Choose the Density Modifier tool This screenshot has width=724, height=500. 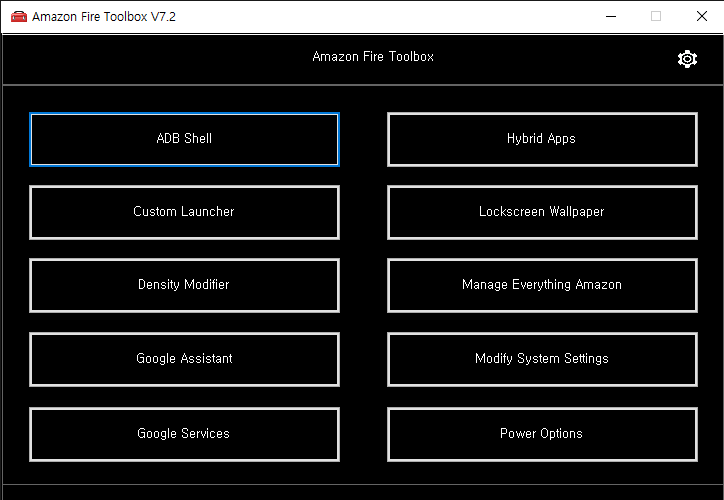[184, 285]
